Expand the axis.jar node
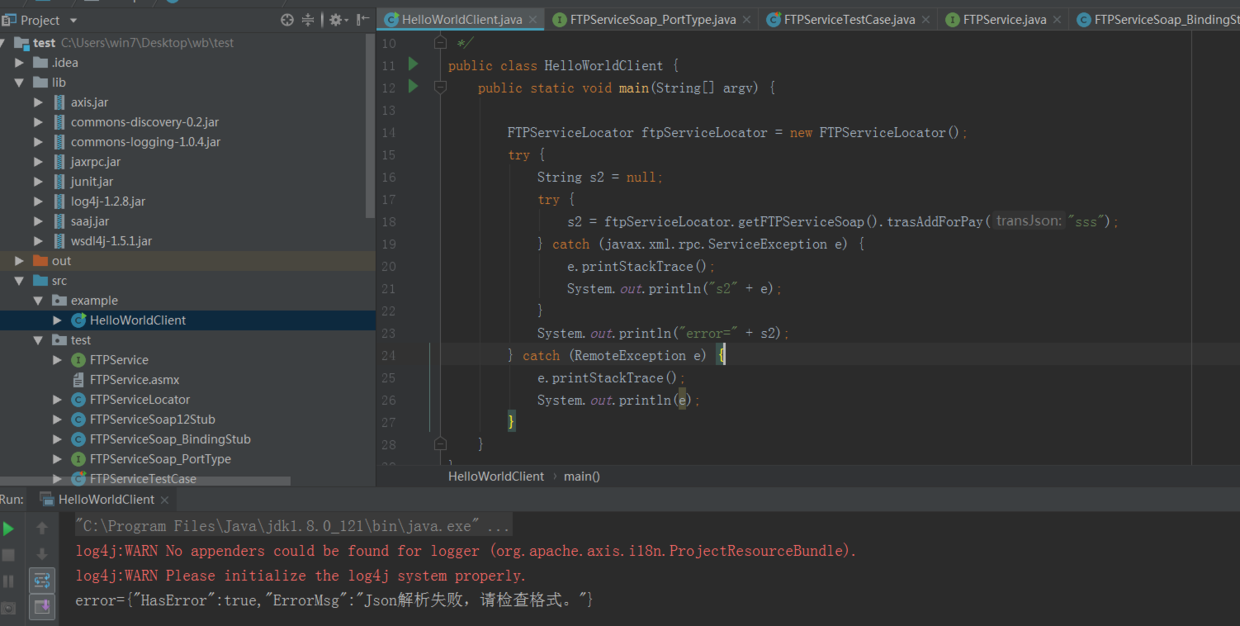 (38, 102)
